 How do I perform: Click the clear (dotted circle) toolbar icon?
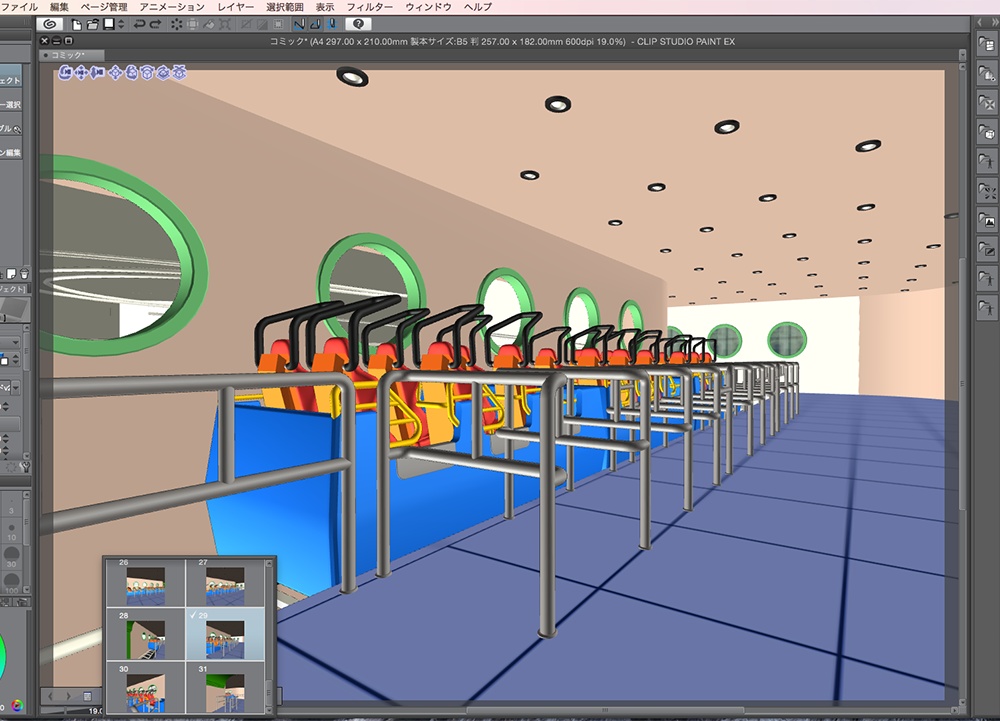(x=176, y=24)
